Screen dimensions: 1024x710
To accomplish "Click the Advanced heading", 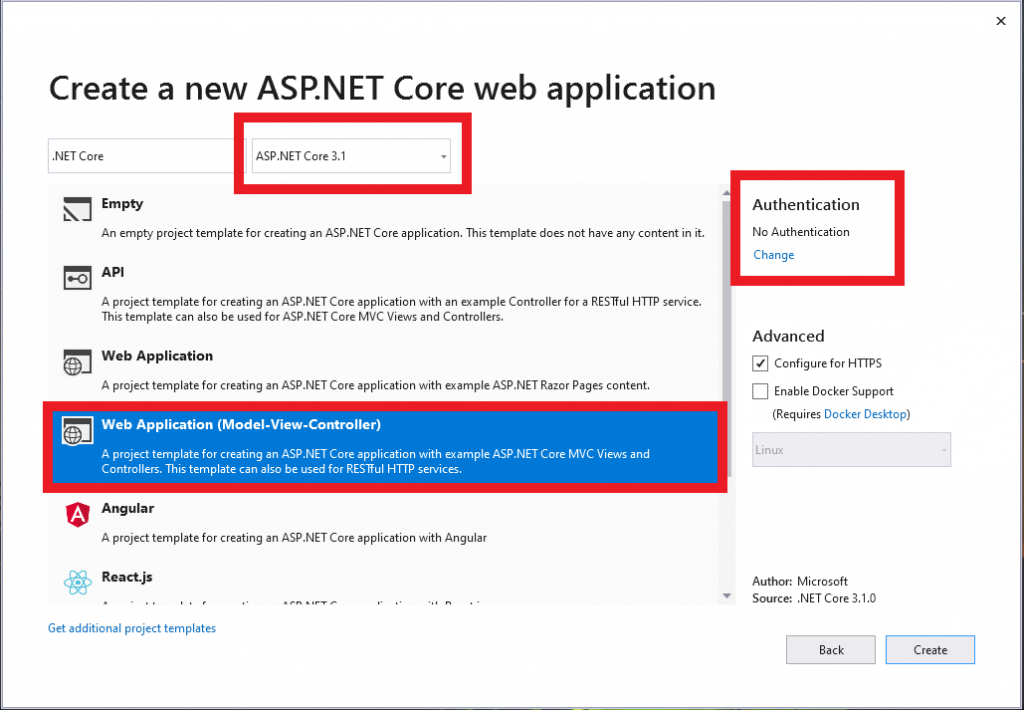I will coord(788,336).
